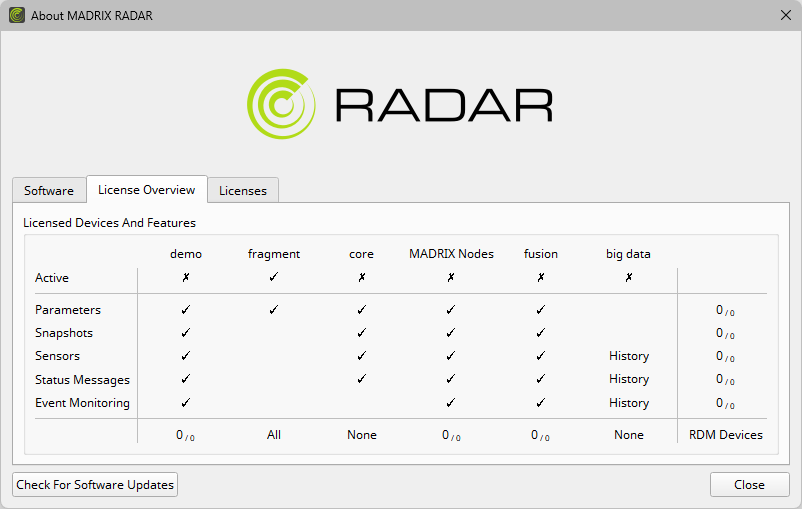802x509 pixels.
Task: Click the Sensors row label
Action: point(57,356)
